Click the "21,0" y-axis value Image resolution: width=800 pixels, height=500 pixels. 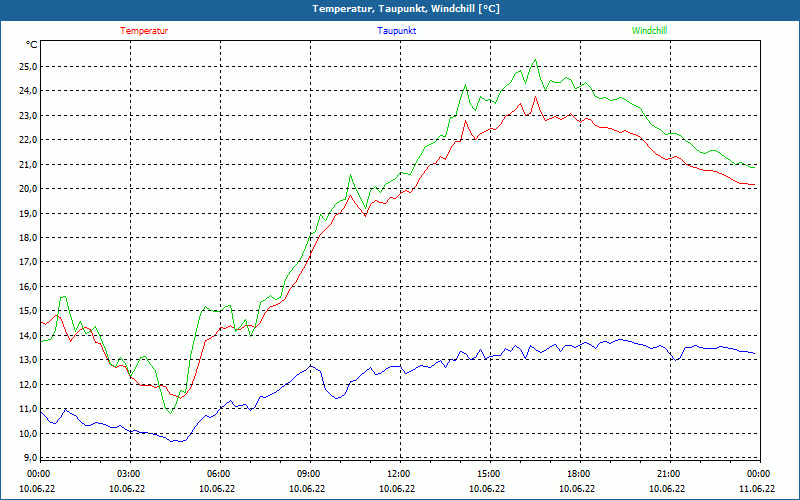click(x=28, y=164)
